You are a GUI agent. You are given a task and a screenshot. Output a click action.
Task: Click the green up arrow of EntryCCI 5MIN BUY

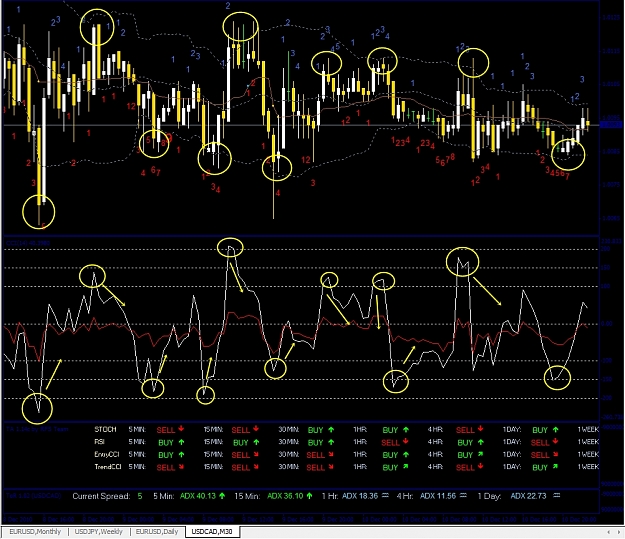click(181, 454)
